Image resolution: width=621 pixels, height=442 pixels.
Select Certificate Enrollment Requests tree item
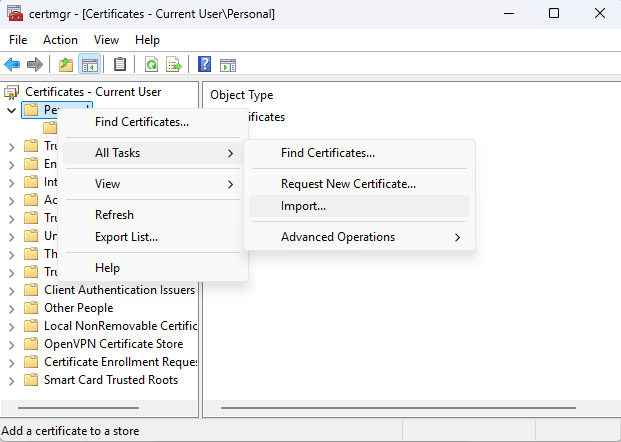tap(120, 362)
